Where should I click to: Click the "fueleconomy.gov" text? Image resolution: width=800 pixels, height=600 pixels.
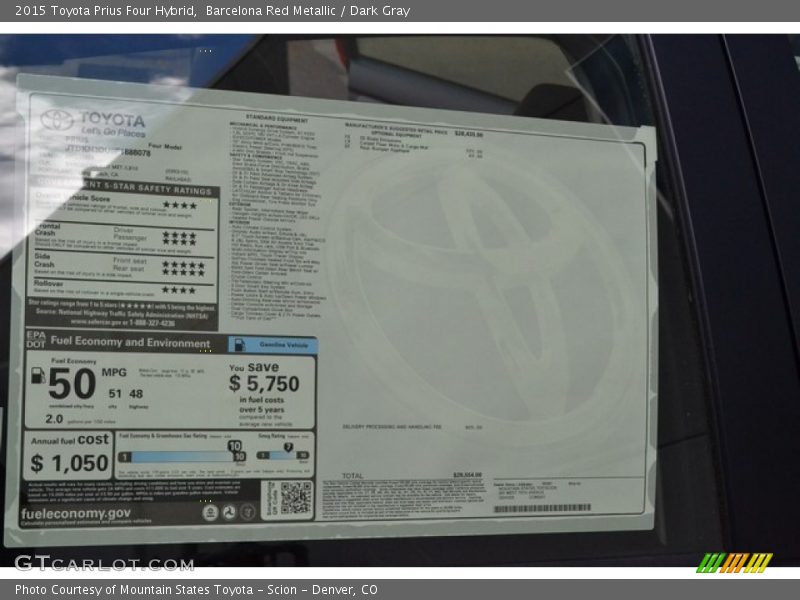point(76,513)
